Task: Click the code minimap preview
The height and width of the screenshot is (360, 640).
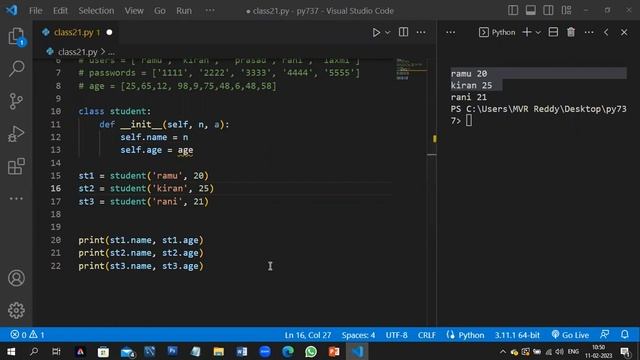Action: [411, 69]
